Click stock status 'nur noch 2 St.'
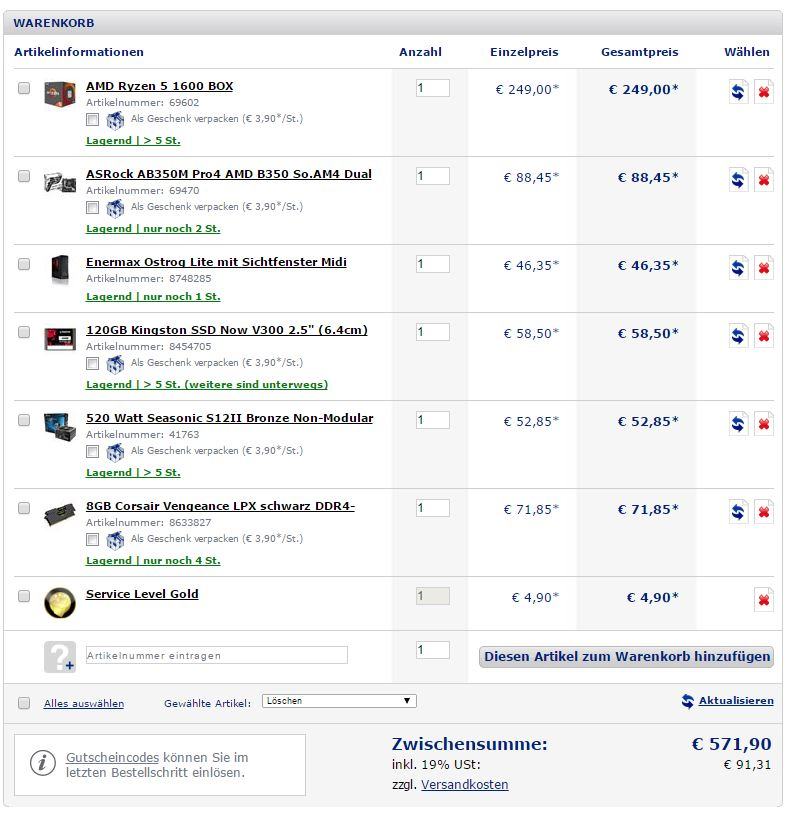 (182, 228)
